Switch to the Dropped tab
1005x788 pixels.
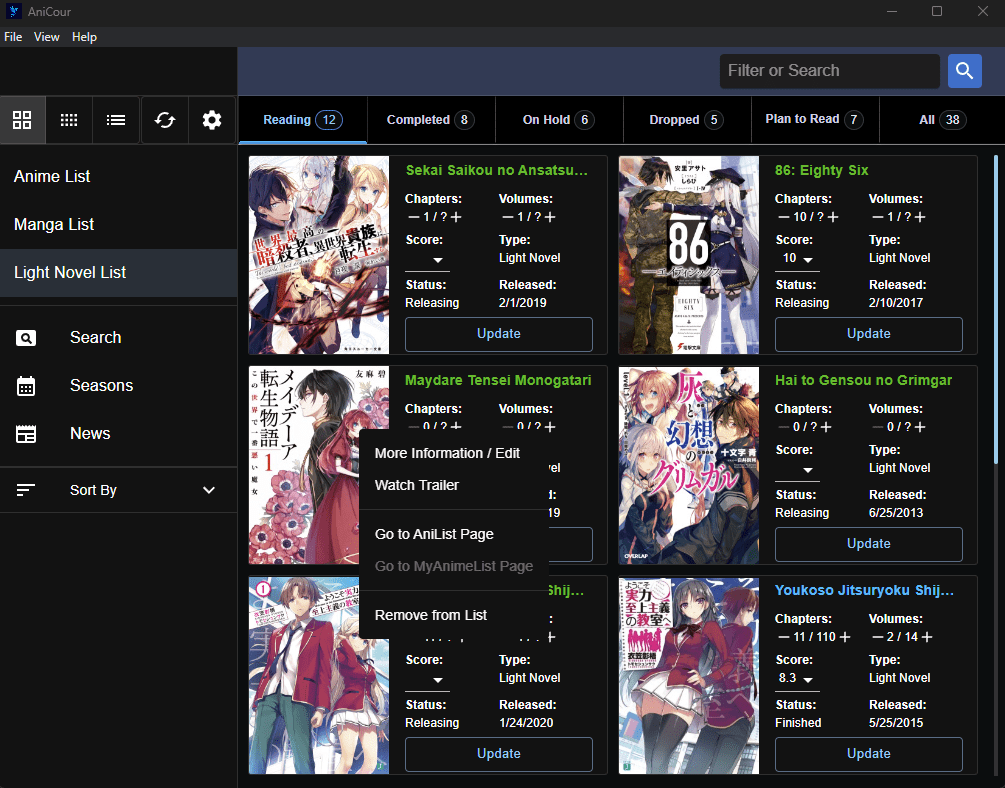[x=687, y=120]
